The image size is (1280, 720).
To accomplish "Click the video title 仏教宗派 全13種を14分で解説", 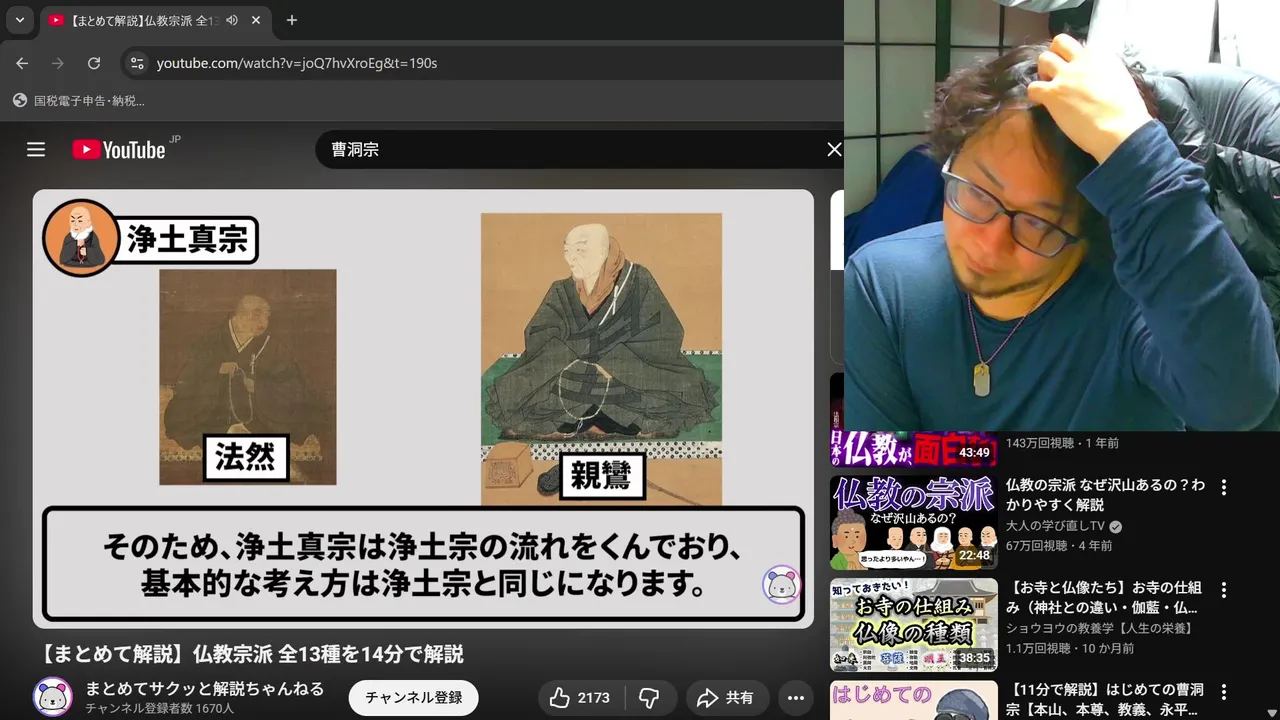I will coord(252,654).
